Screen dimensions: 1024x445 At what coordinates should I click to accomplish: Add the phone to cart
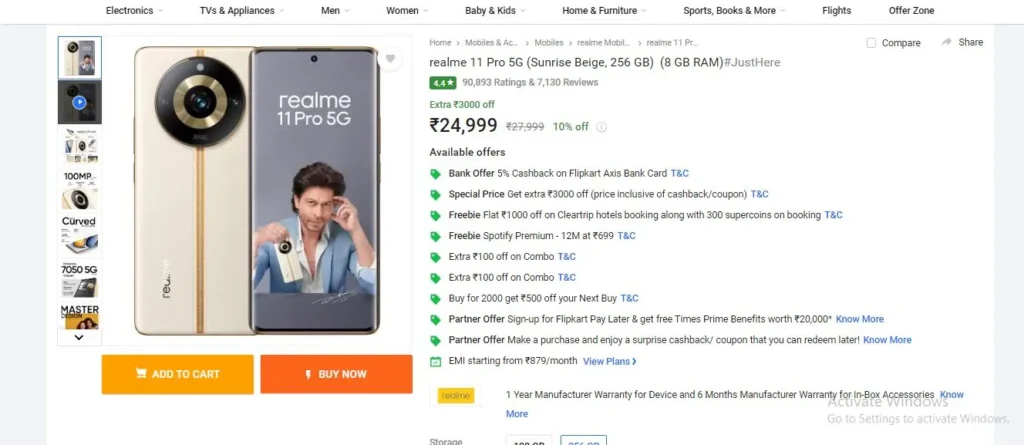click(x=178, y=374)
